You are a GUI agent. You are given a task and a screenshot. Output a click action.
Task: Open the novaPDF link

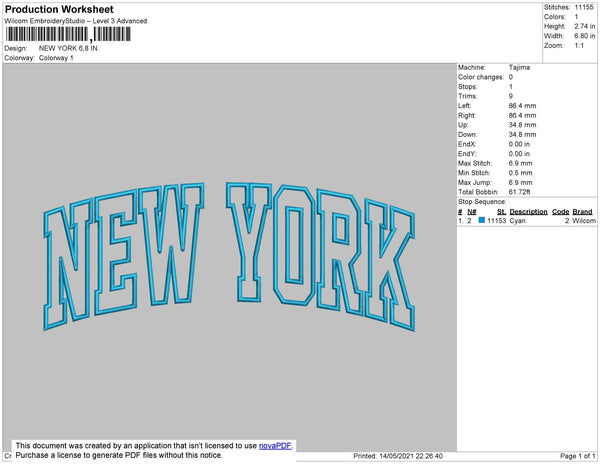click(x=275, y=446)
